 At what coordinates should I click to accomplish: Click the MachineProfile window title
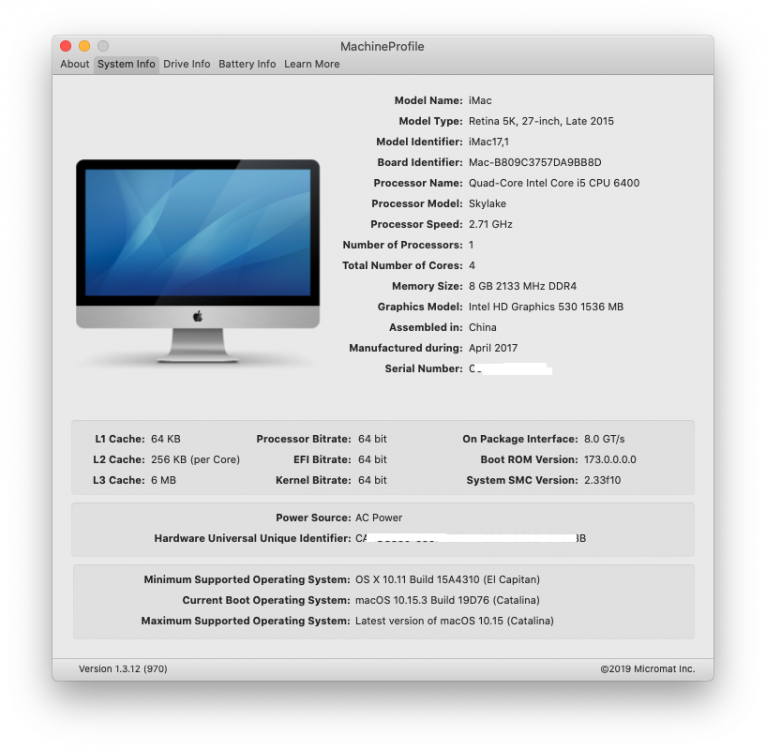coord(382,46)
